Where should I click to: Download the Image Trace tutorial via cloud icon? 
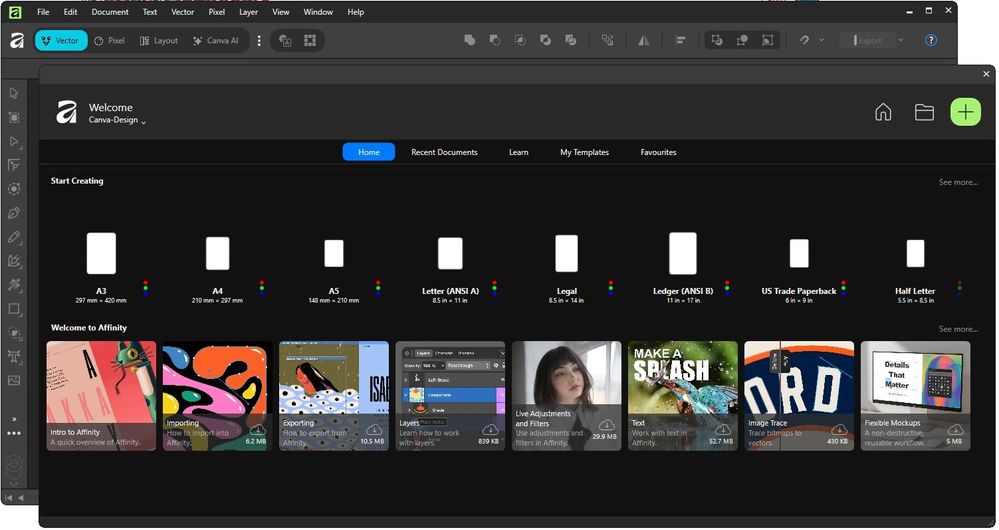pos(839,429)
